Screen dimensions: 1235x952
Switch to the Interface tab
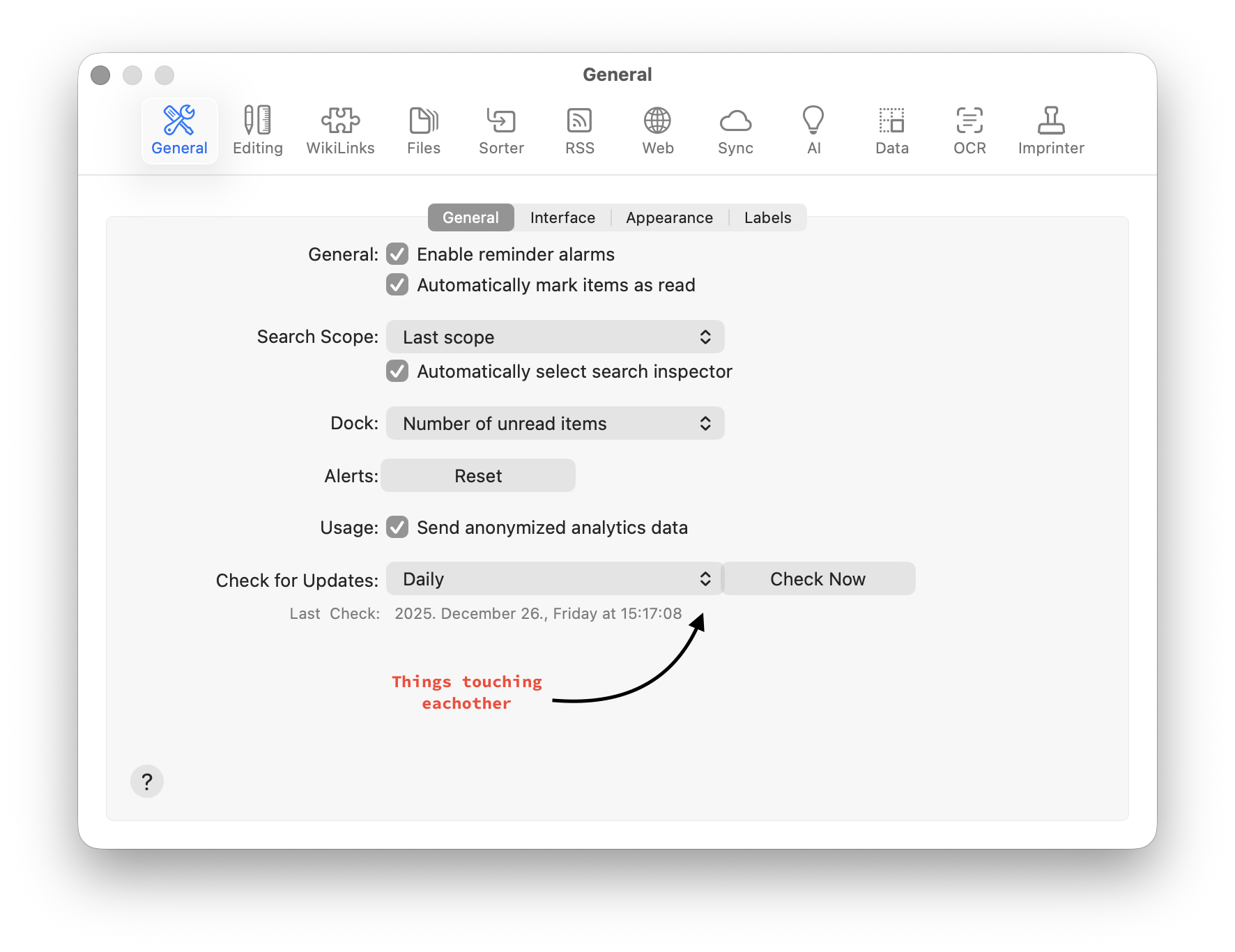click(x=562, y=217)
